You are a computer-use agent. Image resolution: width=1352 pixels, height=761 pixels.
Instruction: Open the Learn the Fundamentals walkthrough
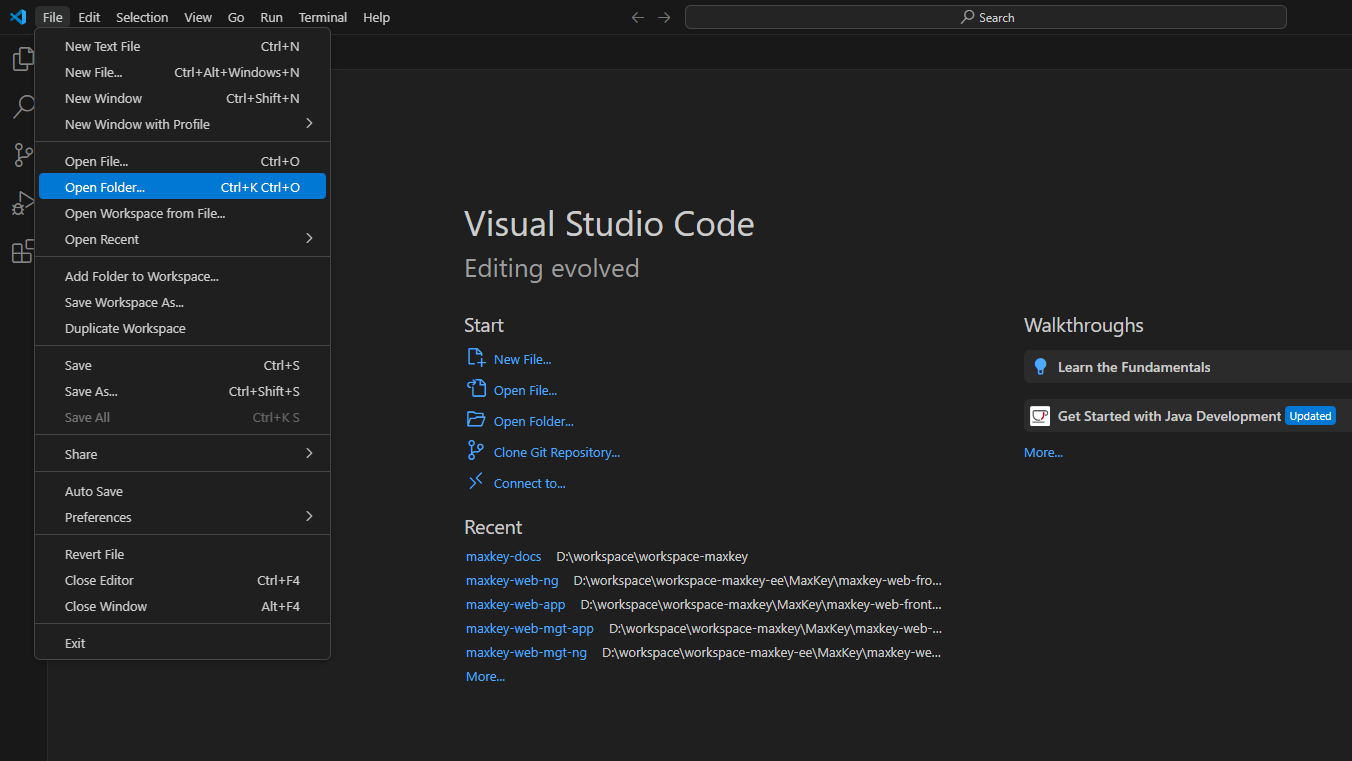[1188, 367]
